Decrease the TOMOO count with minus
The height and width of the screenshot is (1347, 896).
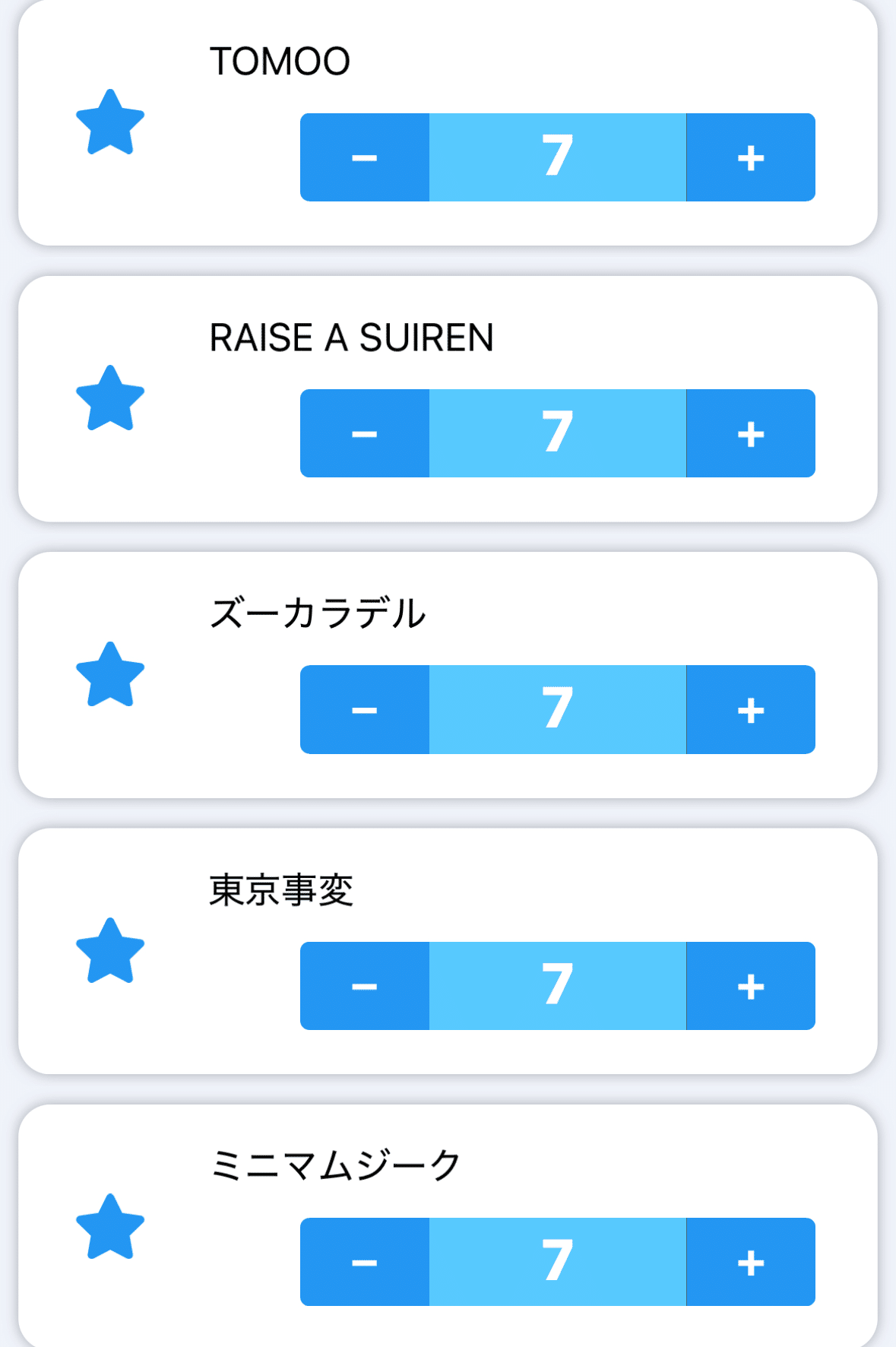[365, 157]
